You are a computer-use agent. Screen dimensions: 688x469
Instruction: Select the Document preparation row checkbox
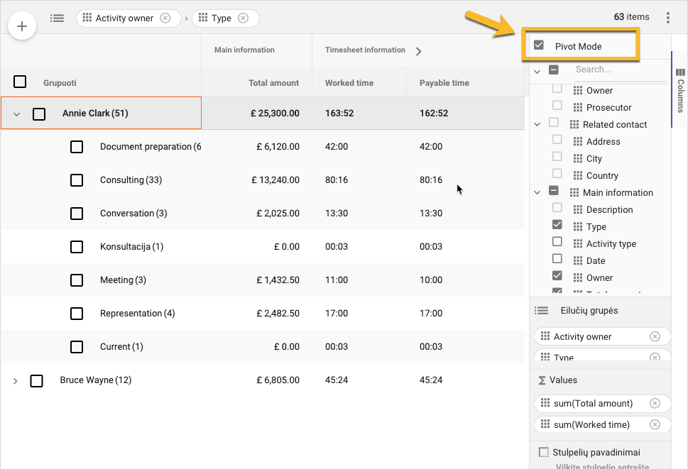pyautogui.click(x=77, y=147)
